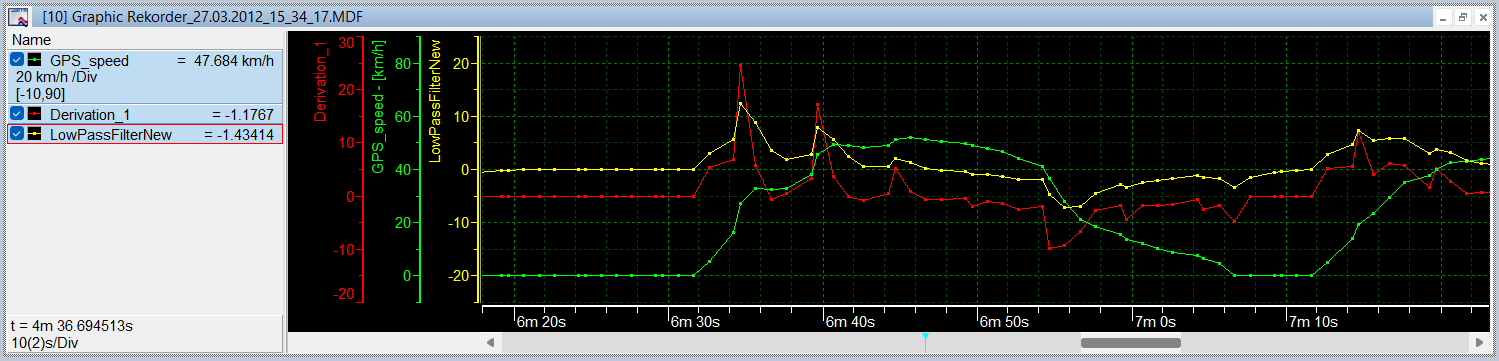1499x361 pixels.
Task: Click the Name column header
Action: [31, 39]
